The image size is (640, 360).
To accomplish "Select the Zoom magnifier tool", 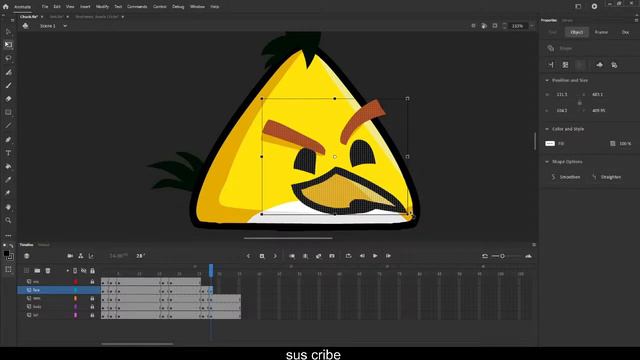I will pyautogui.click(x=8, y=220).
